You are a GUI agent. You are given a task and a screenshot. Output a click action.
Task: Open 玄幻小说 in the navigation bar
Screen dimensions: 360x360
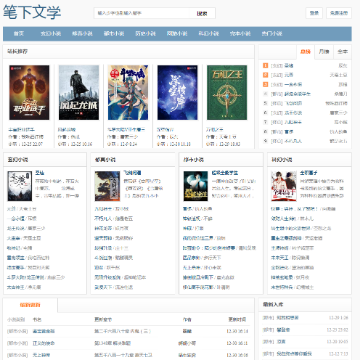(x=50, y=34)
